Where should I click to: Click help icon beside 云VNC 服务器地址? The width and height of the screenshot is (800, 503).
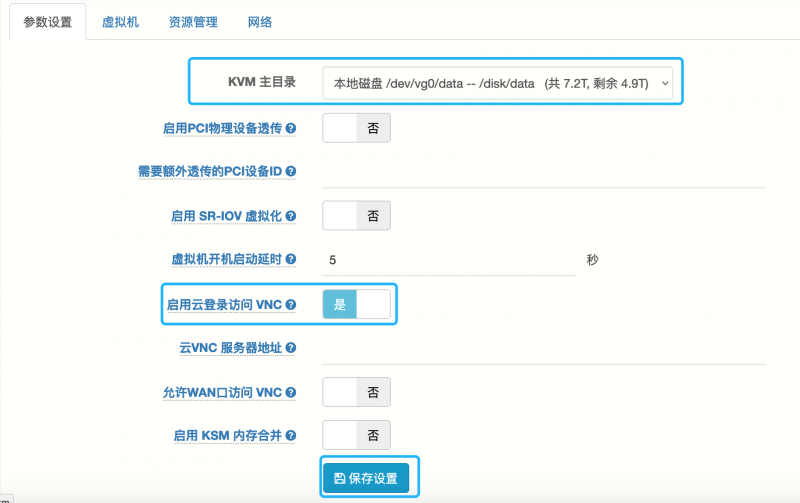click(291, 348)
